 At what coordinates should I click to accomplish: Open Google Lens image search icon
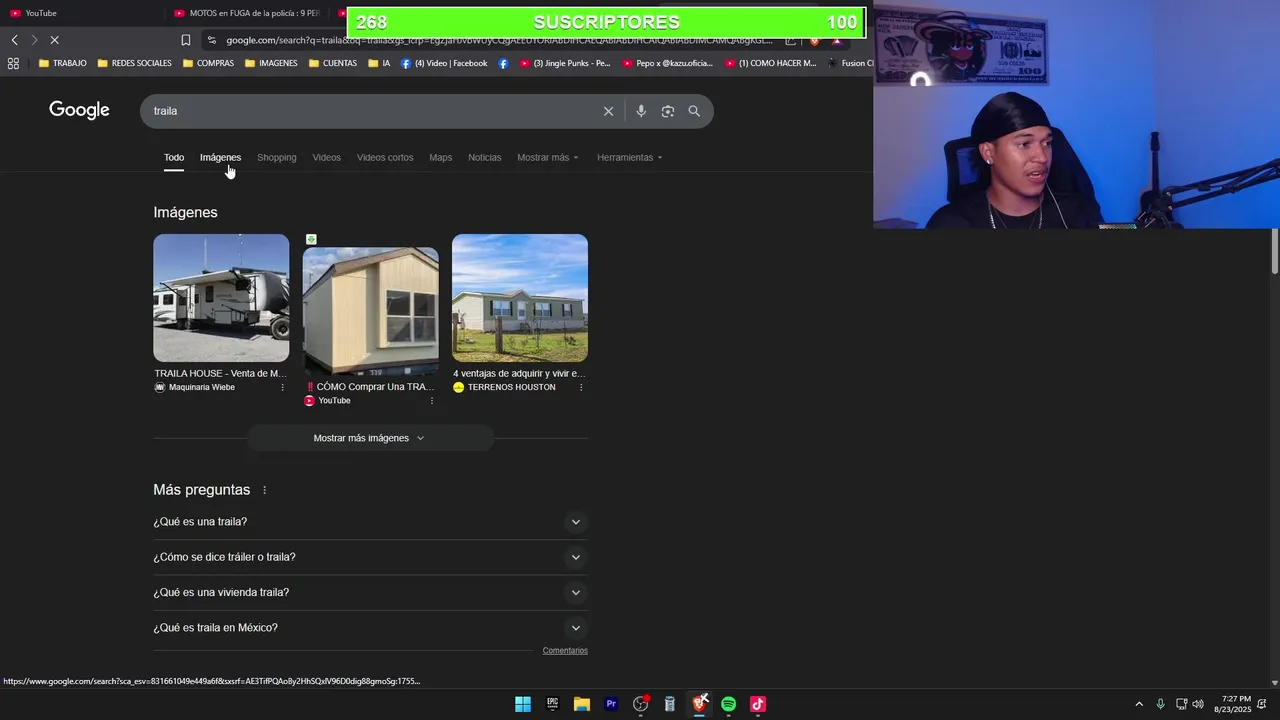click(x=668, y=111)
